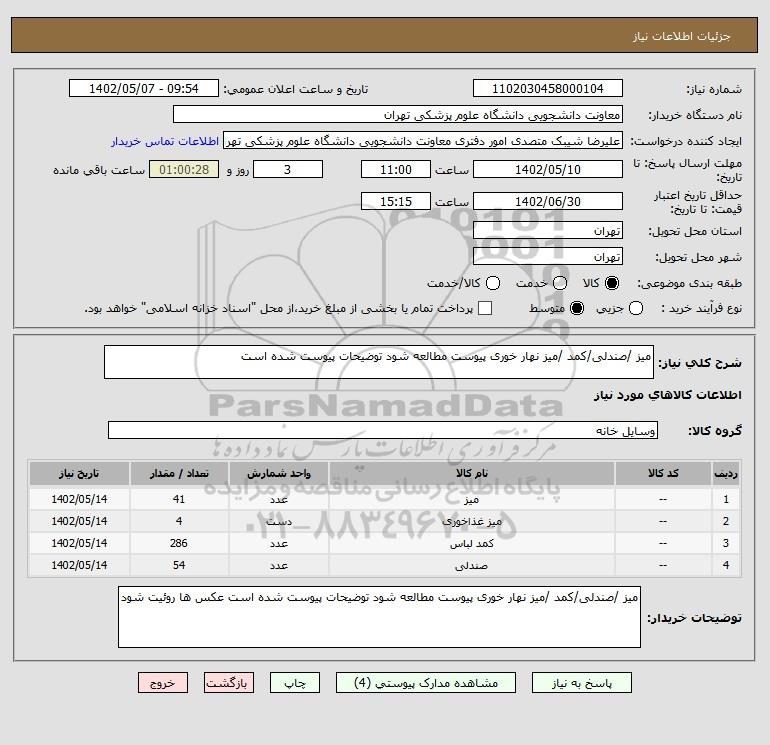Click the response deadline date 1402/05/10

[548, 169]
